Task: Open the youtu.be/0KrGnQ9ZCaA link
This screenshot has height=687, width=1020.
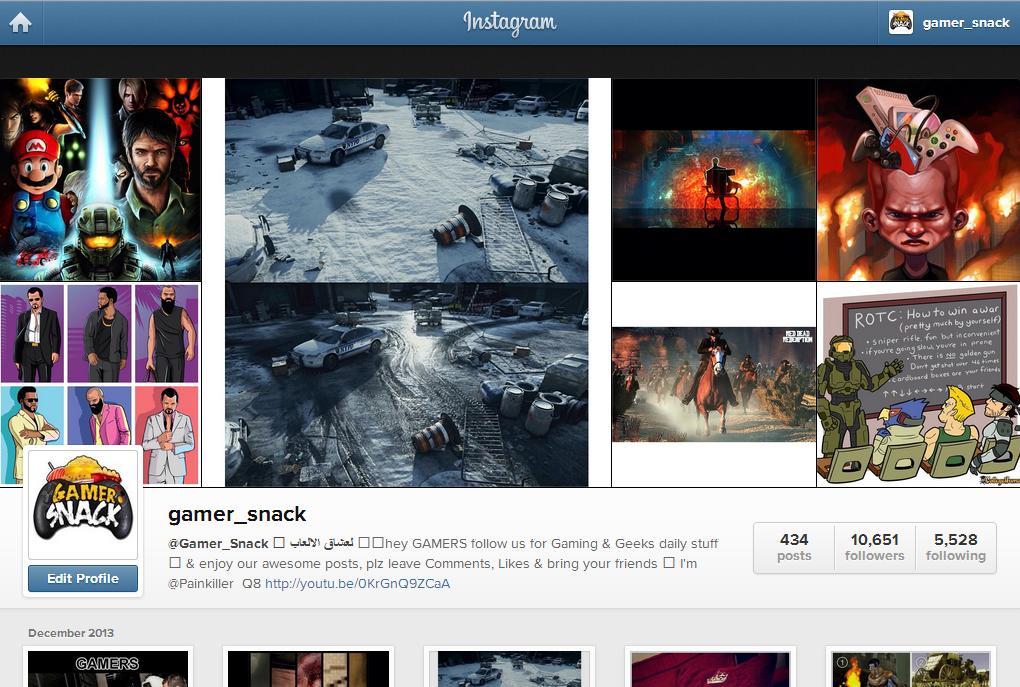Action: [357, 584]
